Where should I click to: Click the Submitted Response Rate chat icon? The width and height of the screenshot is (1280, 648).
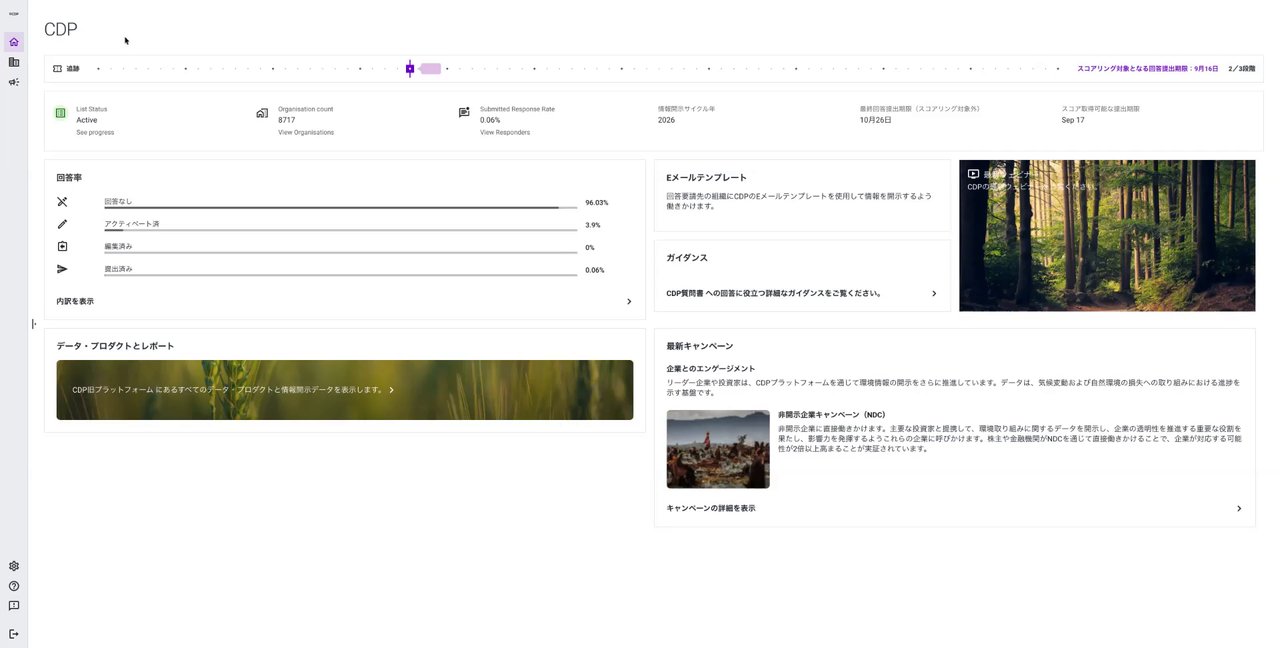point(464,113)
